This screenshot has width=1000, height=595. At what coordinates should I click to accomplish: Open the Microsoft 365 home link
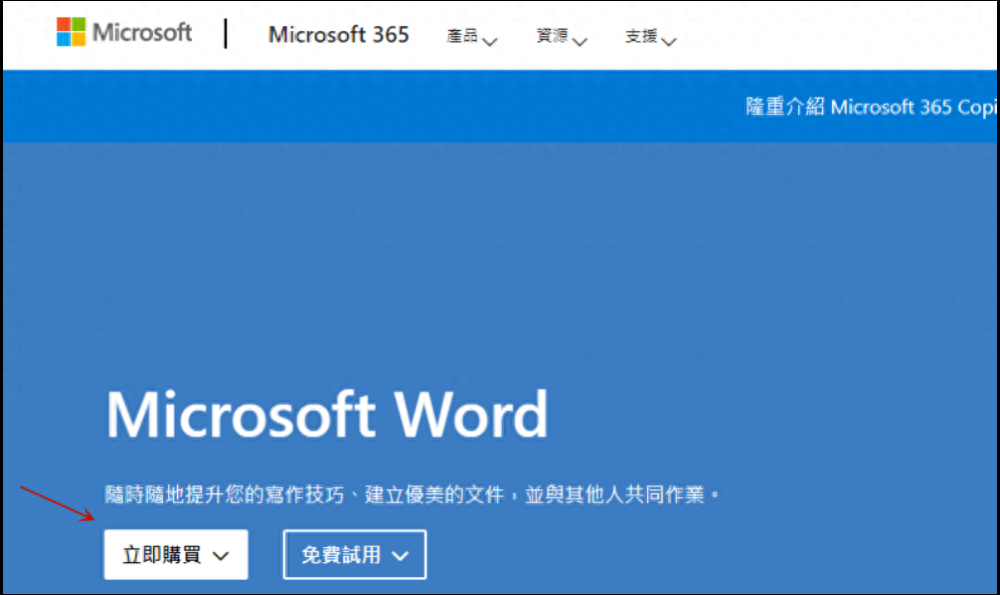point(338,34)
